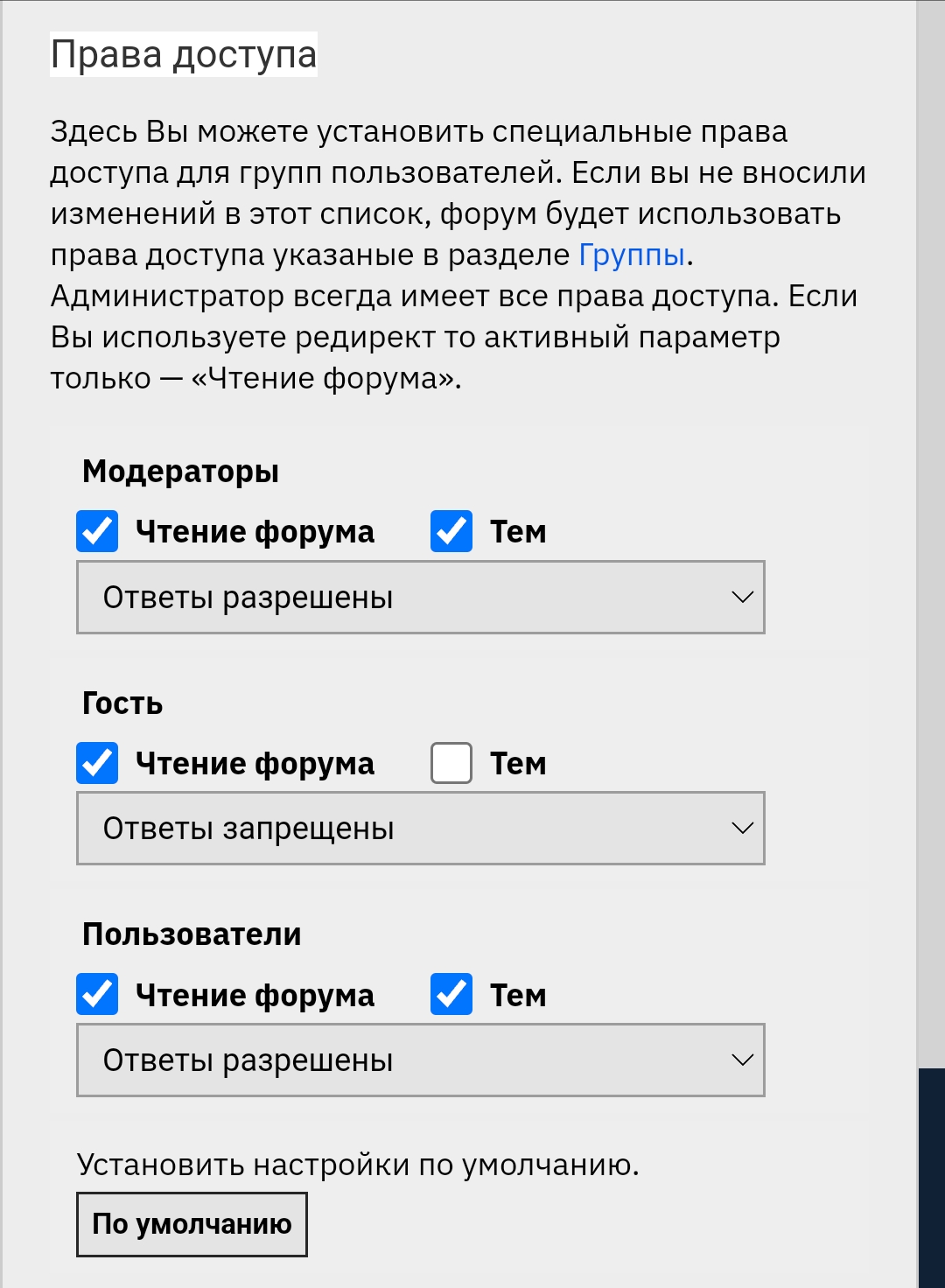The image size is (945, 1288).
Task: Open Пользователи replies dropdown
Action: (421, 1060)
